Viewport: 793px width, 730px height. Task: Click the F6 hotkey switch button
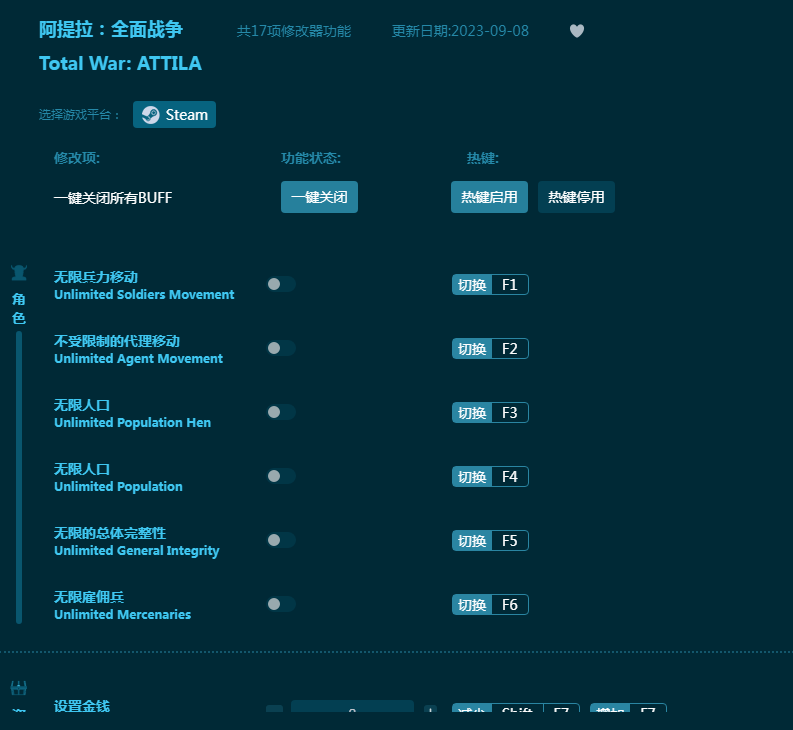pyautogui.click(x=490, y=605)
